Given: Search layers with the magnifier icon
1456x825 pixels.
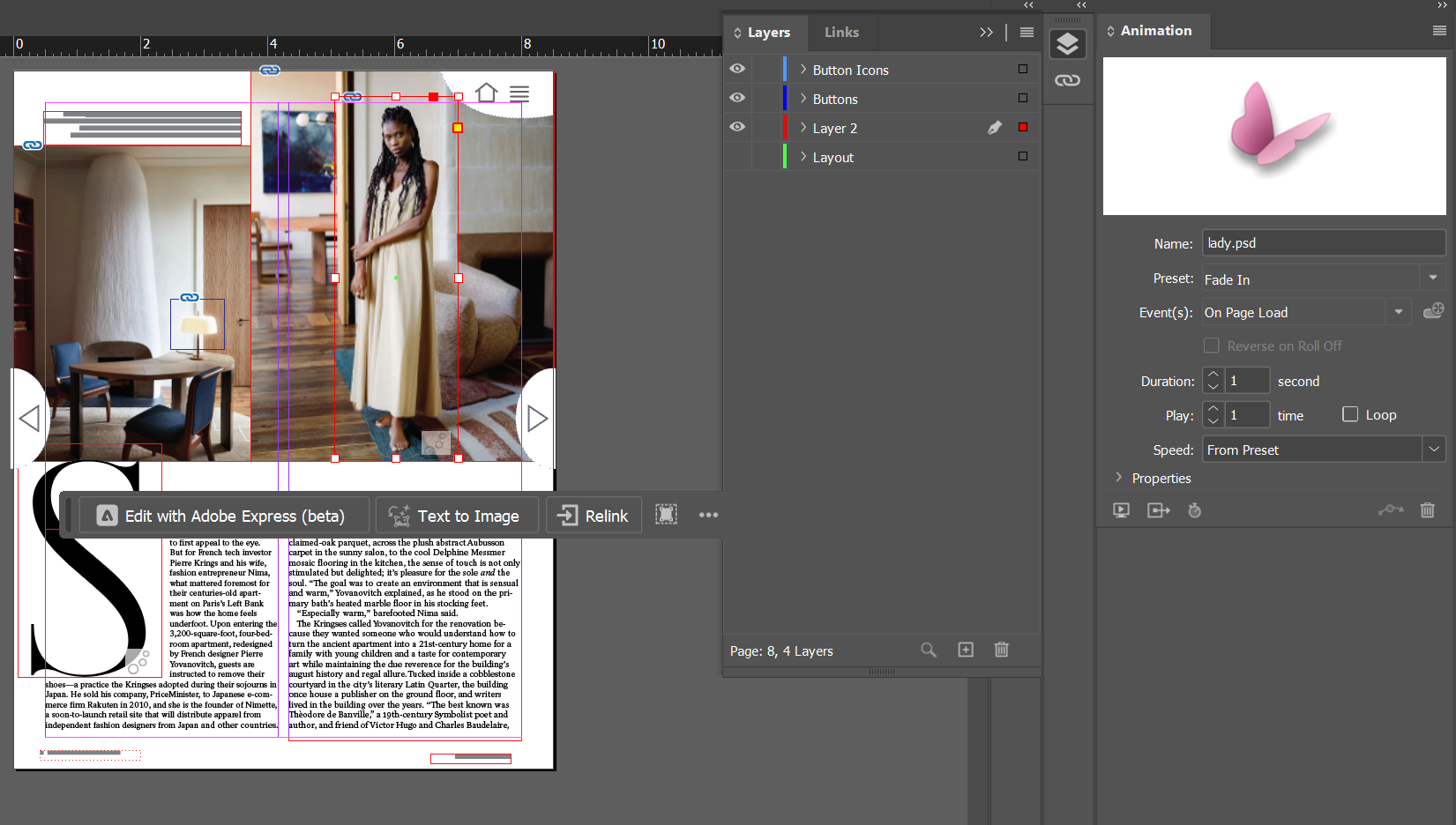Looking at the screenshot, I should click(x=928, y=650).
